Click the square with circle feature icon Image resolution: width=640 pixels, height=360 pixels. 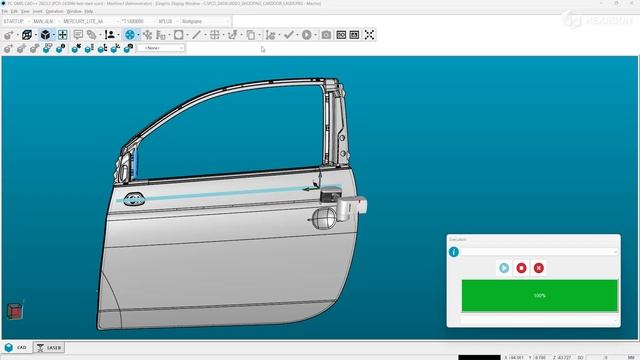pos(178,35)
